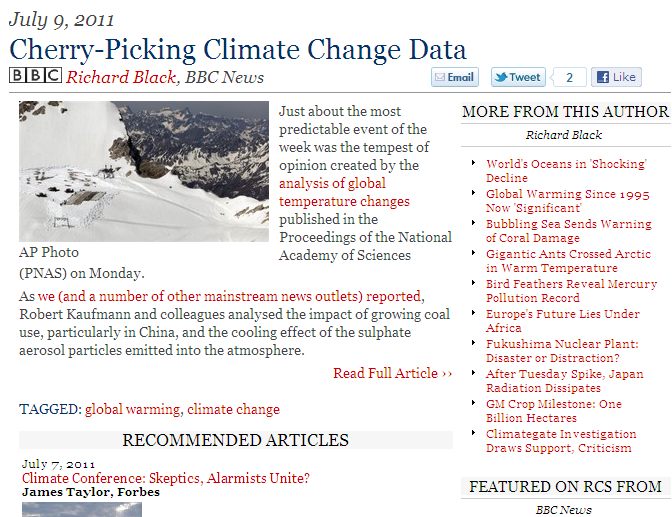This screenshot has height=517, width=672.
Task: Click Read Full Article link
Action: (393, 373)
